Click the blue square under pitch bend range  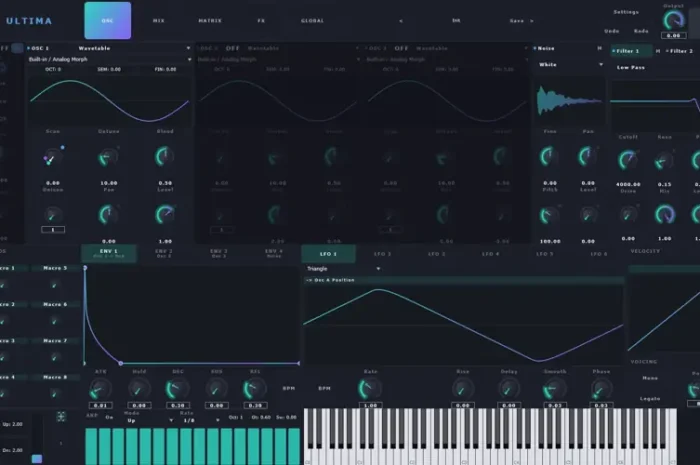click(x=37, y=459)
